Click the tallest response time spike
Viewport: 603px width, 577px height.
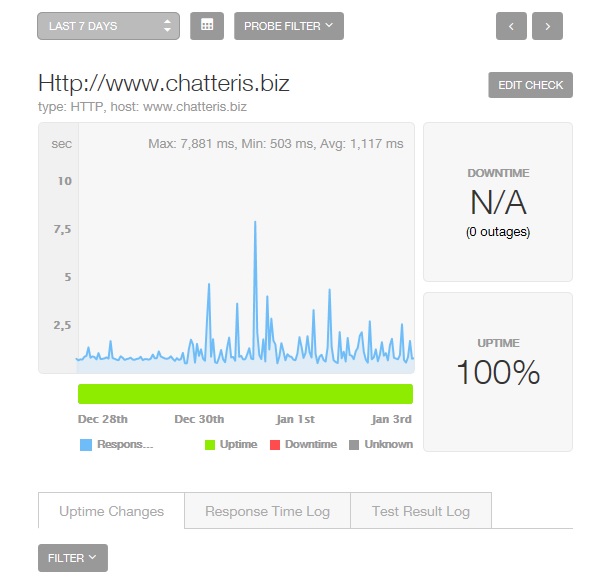(255, 222)
